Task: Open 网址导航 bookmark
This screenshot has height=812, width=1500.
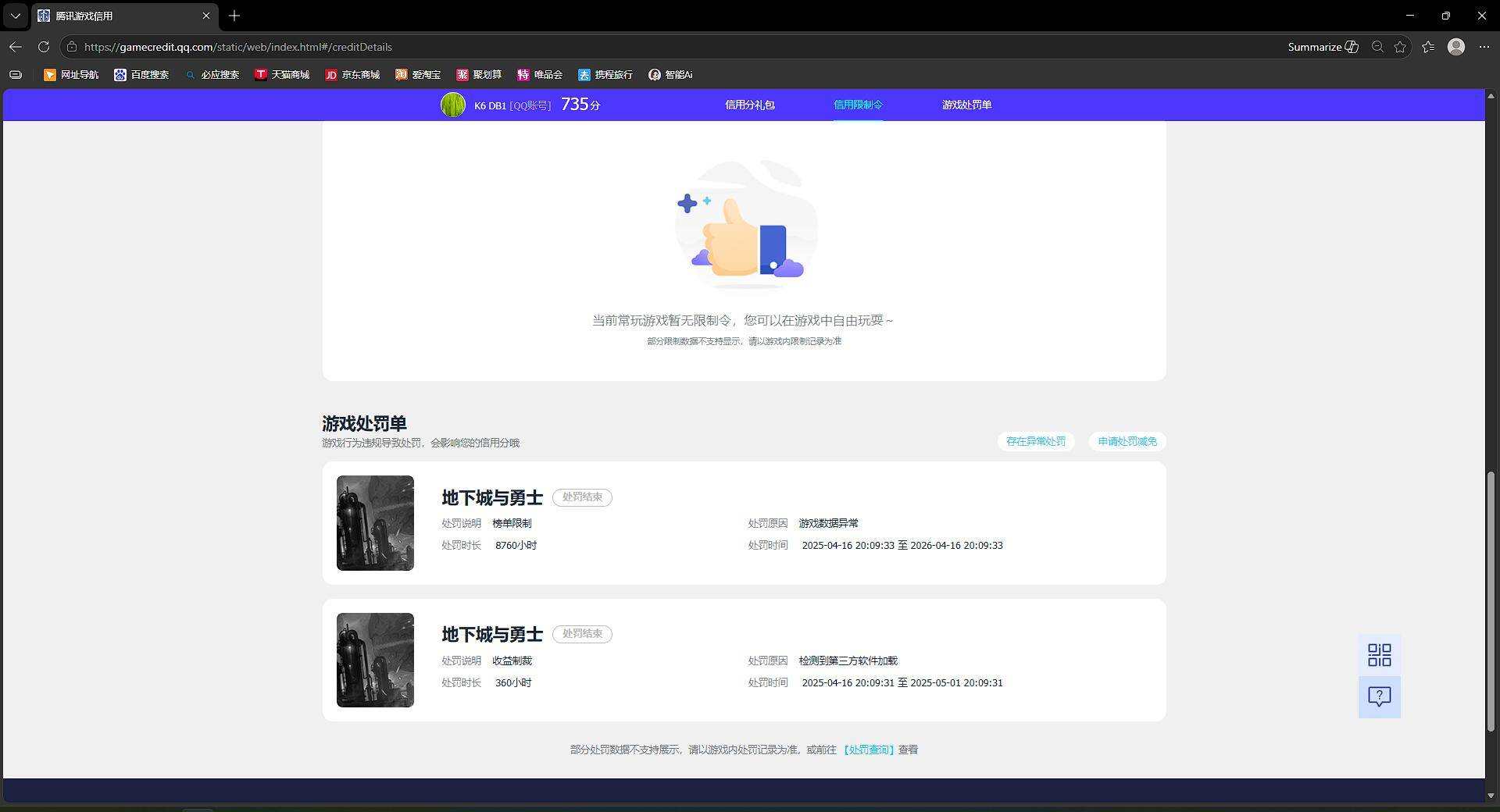Action: pos(71,75)
